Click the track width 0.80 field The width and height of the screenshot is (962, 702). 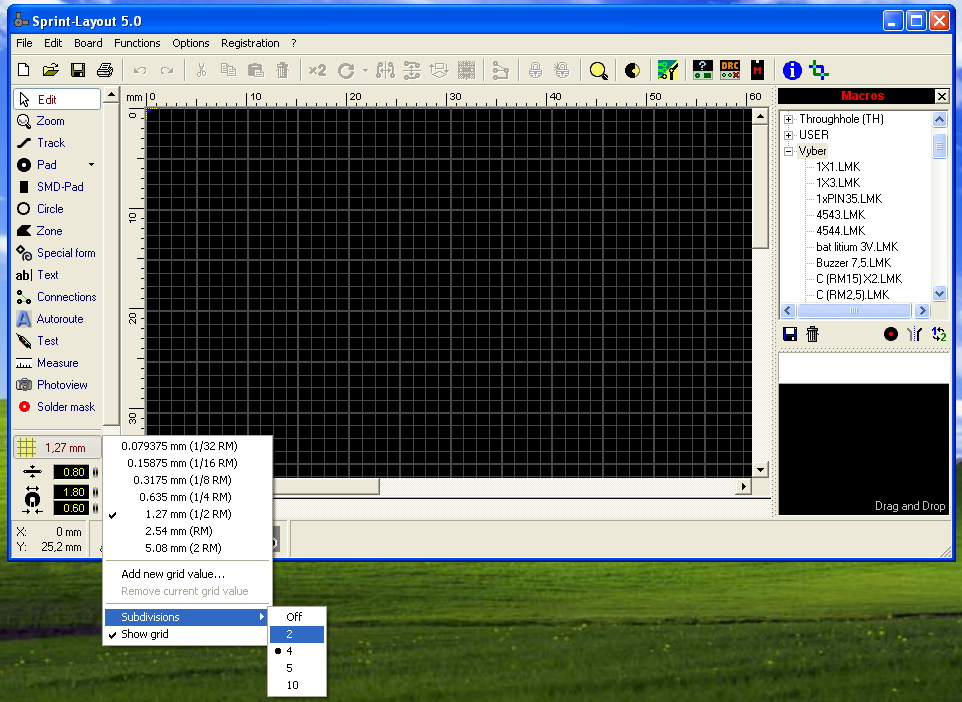72,472
